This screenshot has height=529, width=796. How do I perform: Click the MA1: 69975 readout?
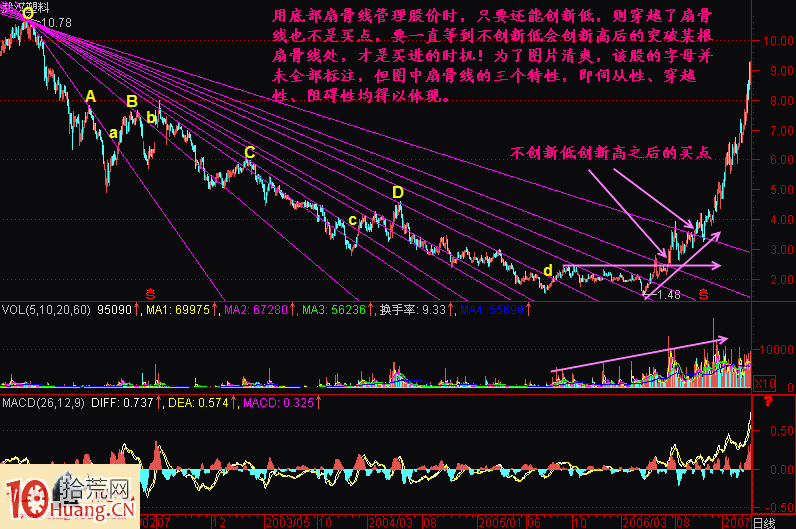coord(178,310)
